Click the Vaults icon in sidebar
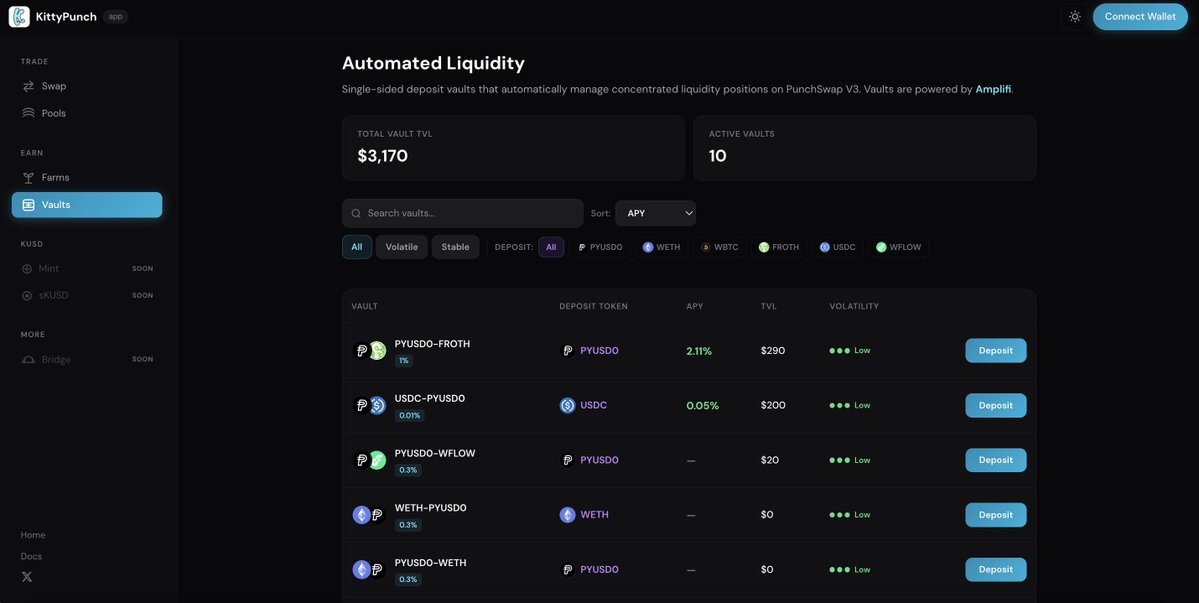The image size is (1199, 603). click(28, 205)
